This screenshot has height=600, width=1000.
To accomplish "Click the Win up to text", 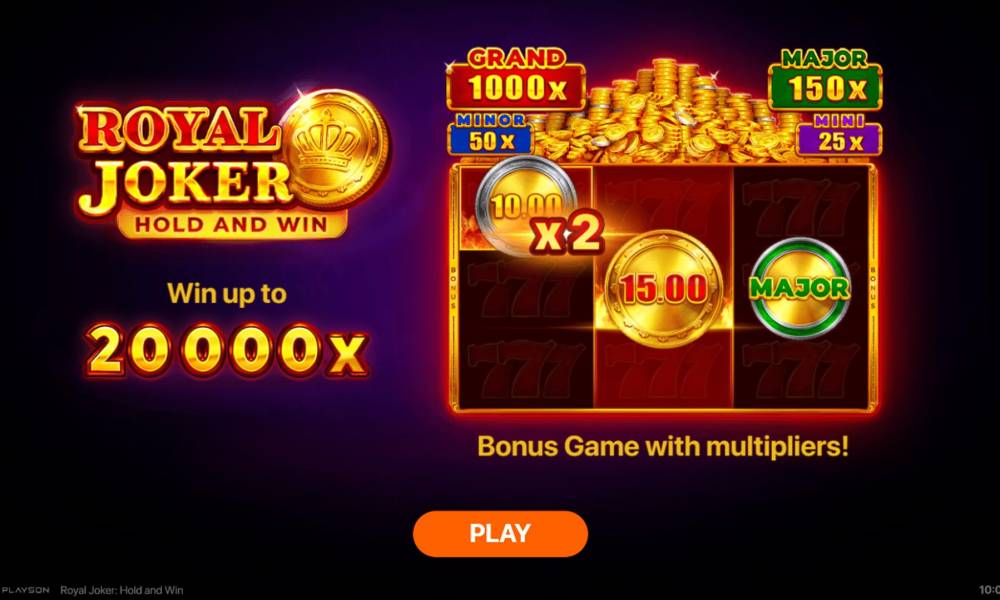I will coord(227,294).
